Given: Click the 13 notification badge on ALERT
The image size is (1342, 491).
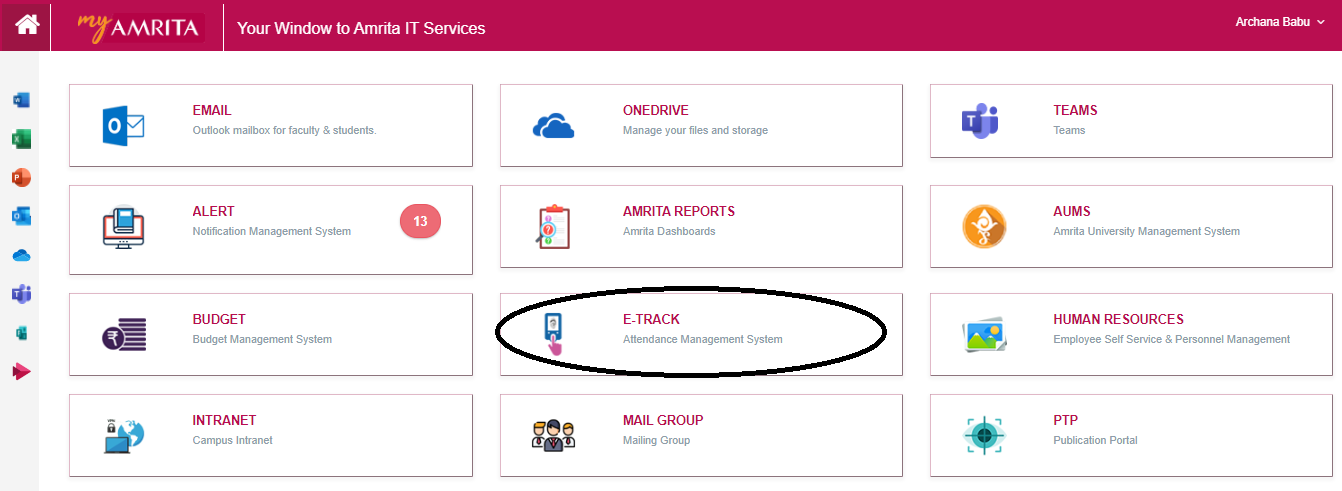Looking at the screenshot, I should click(420, 221).
